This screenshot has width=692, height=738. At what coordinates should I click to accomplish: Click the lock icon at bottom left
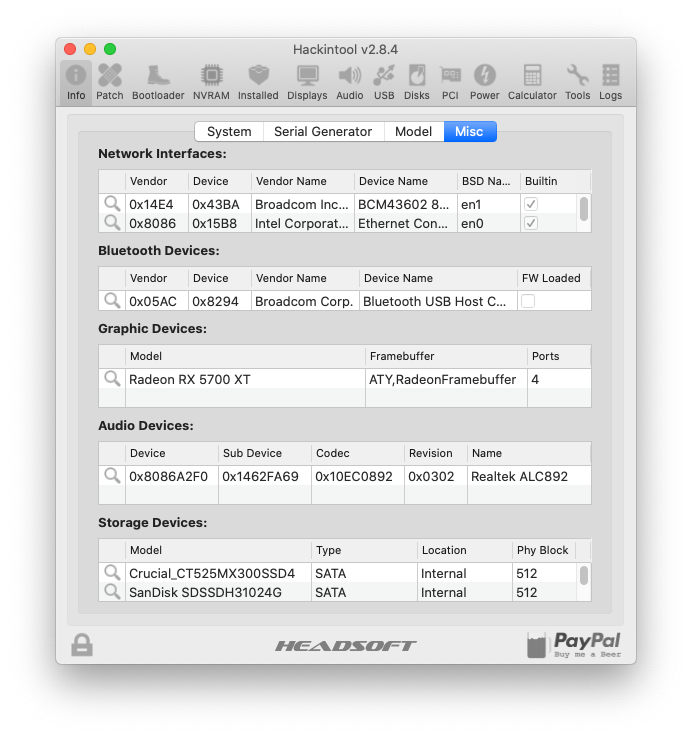point(82,645)
